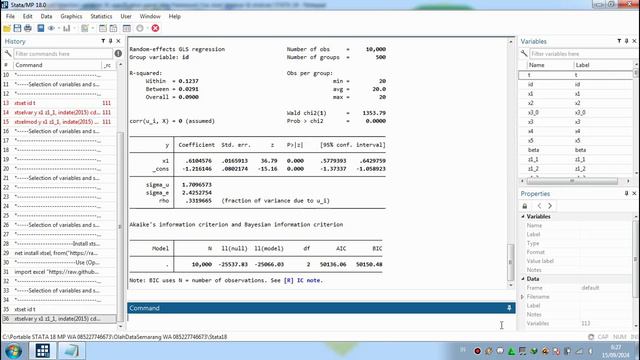This screenshot has width=640, height=360.
Task: Click the Results window vertical scrollbar thumb
Action: coord(510,262)
